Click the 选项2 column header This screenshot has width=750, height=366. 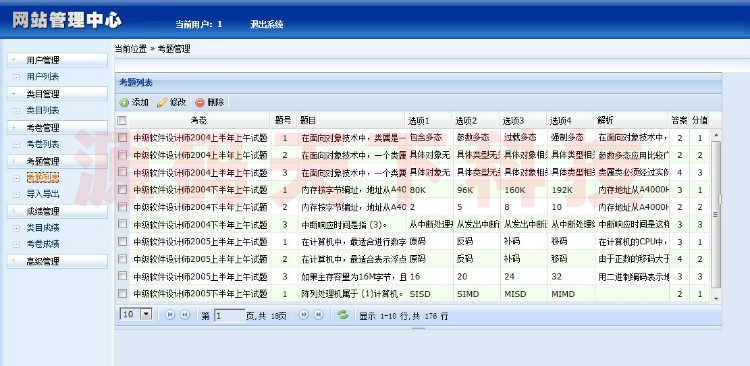tap(475, 120)
